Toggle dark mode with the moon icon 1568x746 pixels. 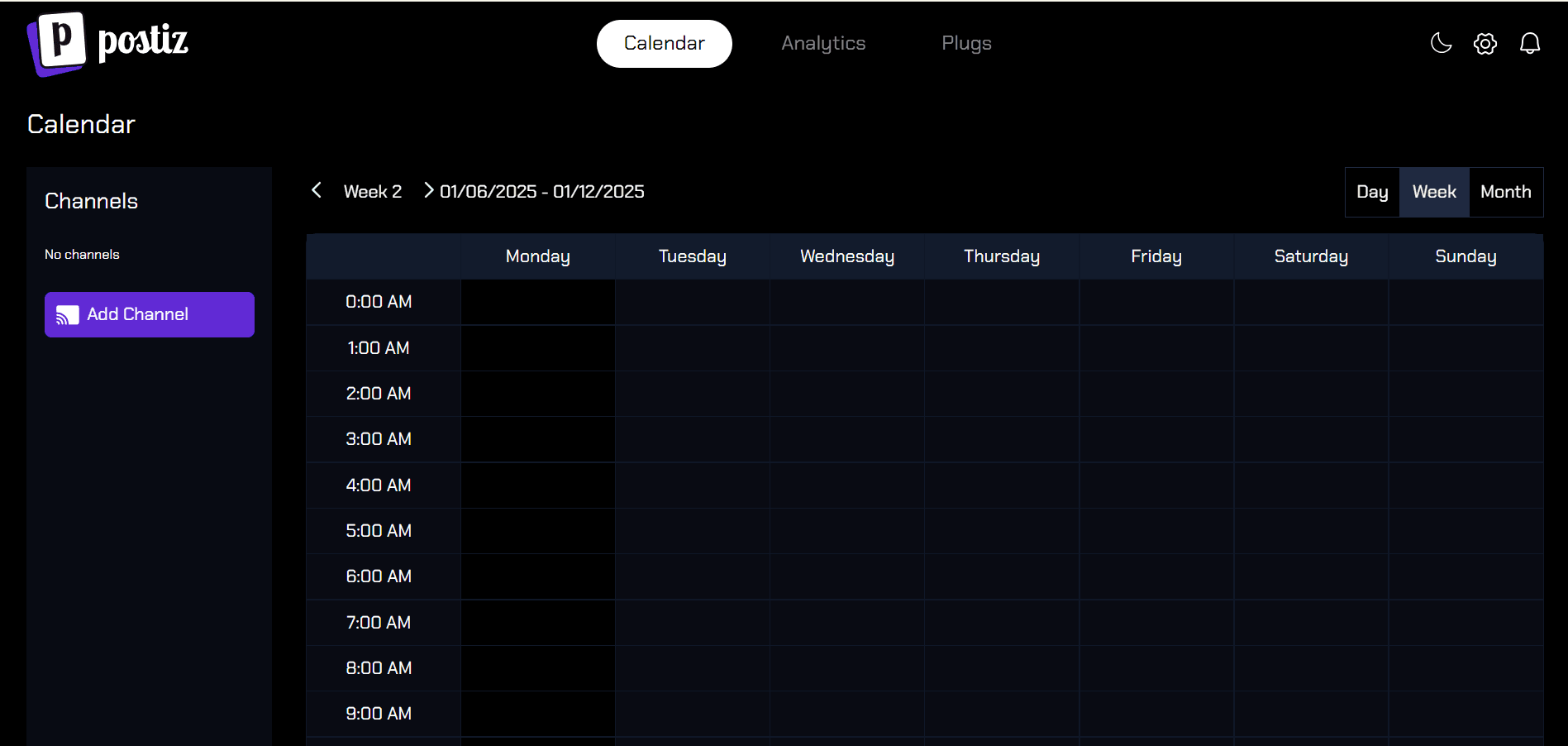pos(1440,43)
